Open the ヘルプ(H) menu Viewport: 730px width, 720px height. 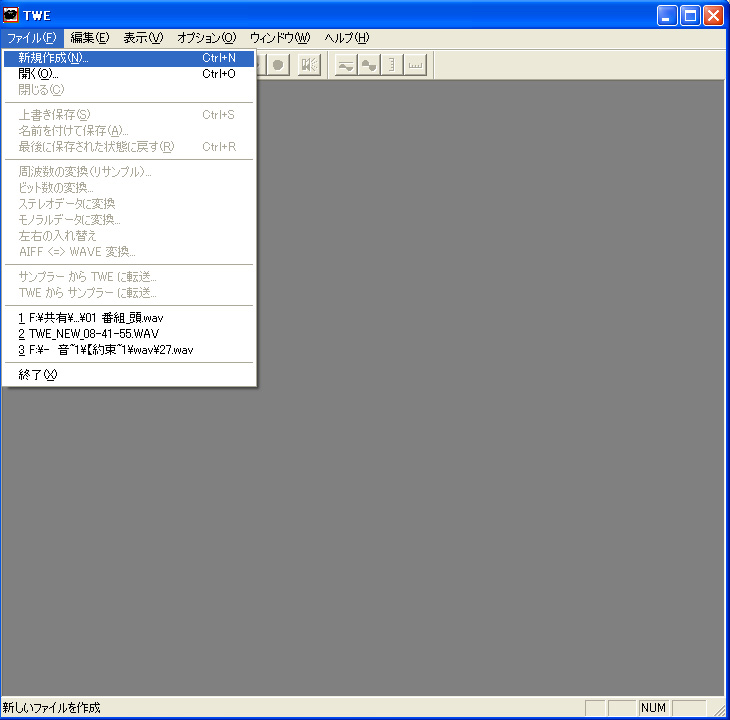(x=346, y=38)
